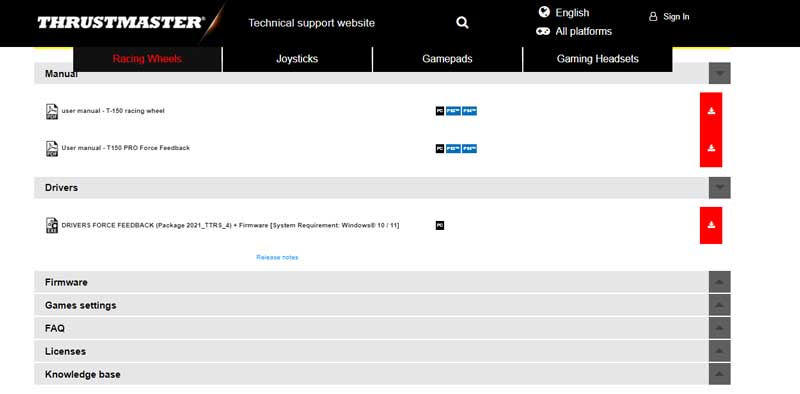Image resolution: width=800 pixels, height=394 pixels.
Task: Click PC badge in T150 PRO row
Action: click(x=440, y=149)
